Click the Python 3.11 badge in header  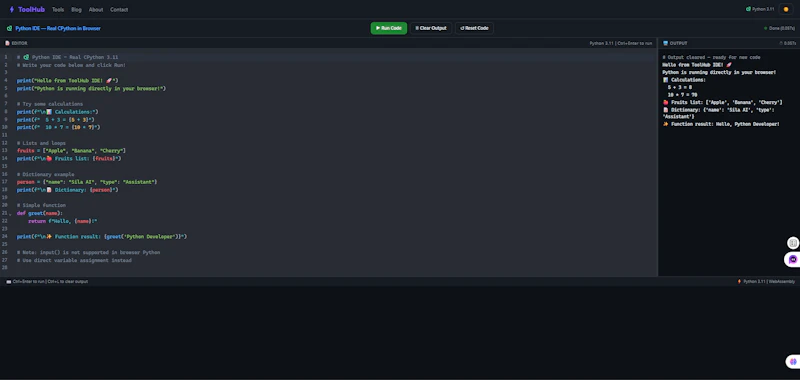click(x=760, y=9)
